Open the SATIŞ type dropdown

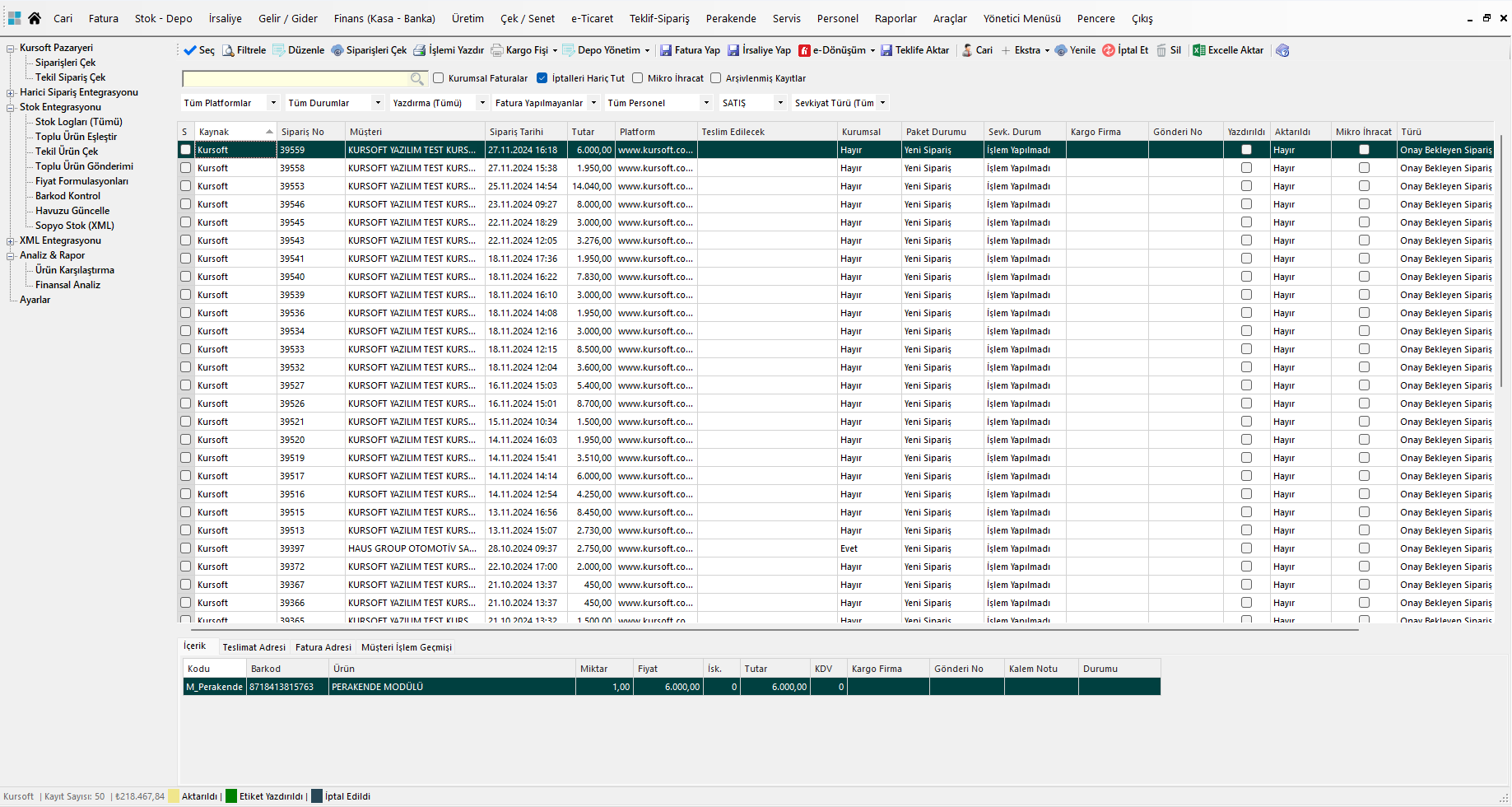click(753, 103)
